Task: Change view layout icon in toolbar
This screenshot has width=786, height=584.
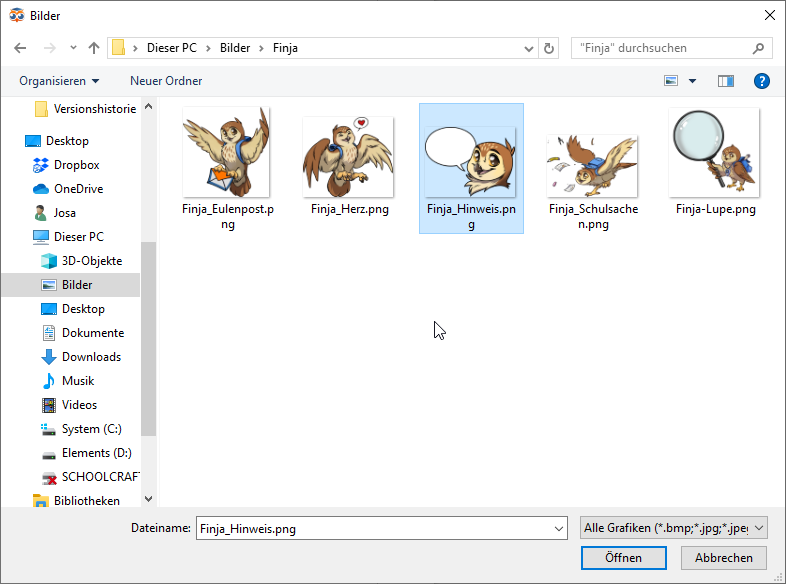Action: (x=671, y=81)
